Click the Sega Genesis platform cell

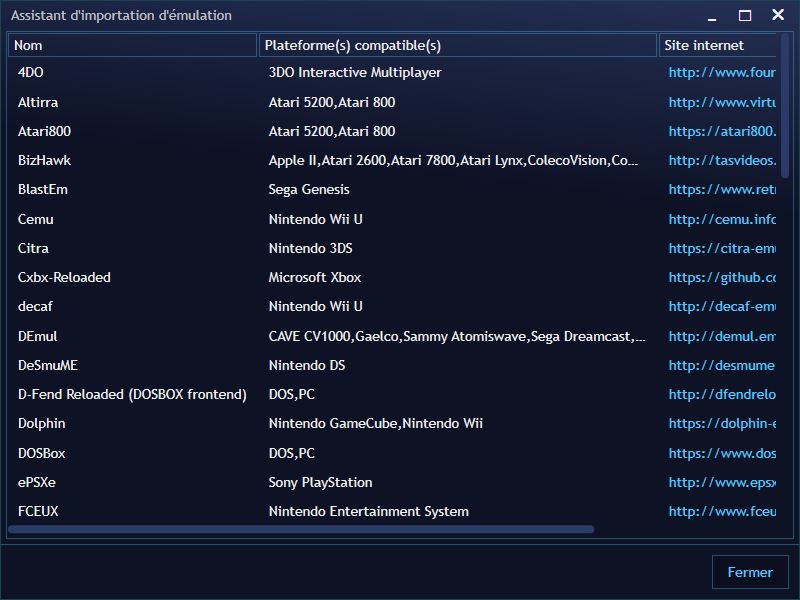click(x=309, y=189)
